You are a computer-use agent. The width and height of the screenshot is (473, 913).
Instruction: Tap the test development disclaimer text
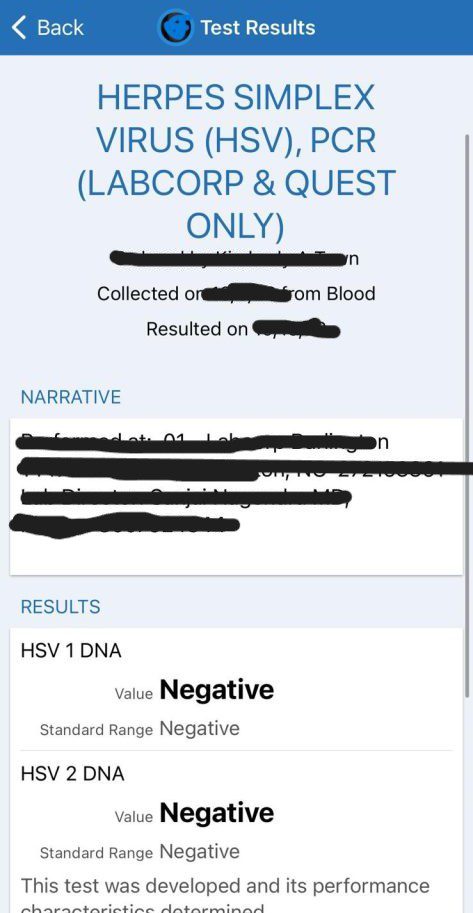225,894
